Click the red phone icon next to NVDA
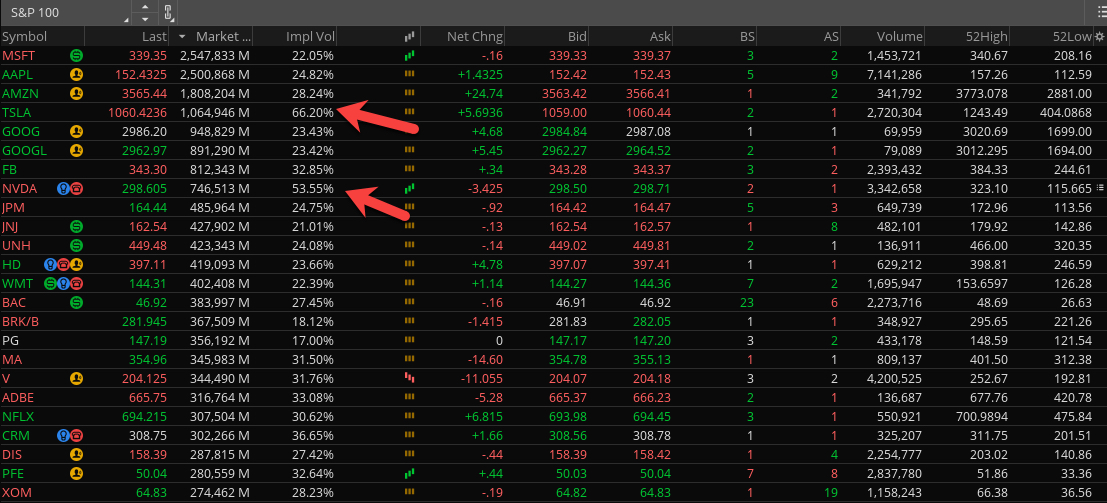Image resolution: width=1107 pixels, height=503 pixels. [x=76, y=188]
